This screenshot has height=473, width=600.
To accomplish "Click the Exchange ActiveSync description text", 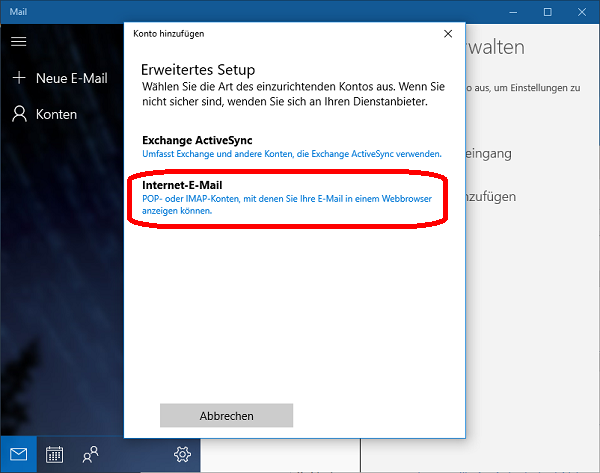I will pos(292,154).
